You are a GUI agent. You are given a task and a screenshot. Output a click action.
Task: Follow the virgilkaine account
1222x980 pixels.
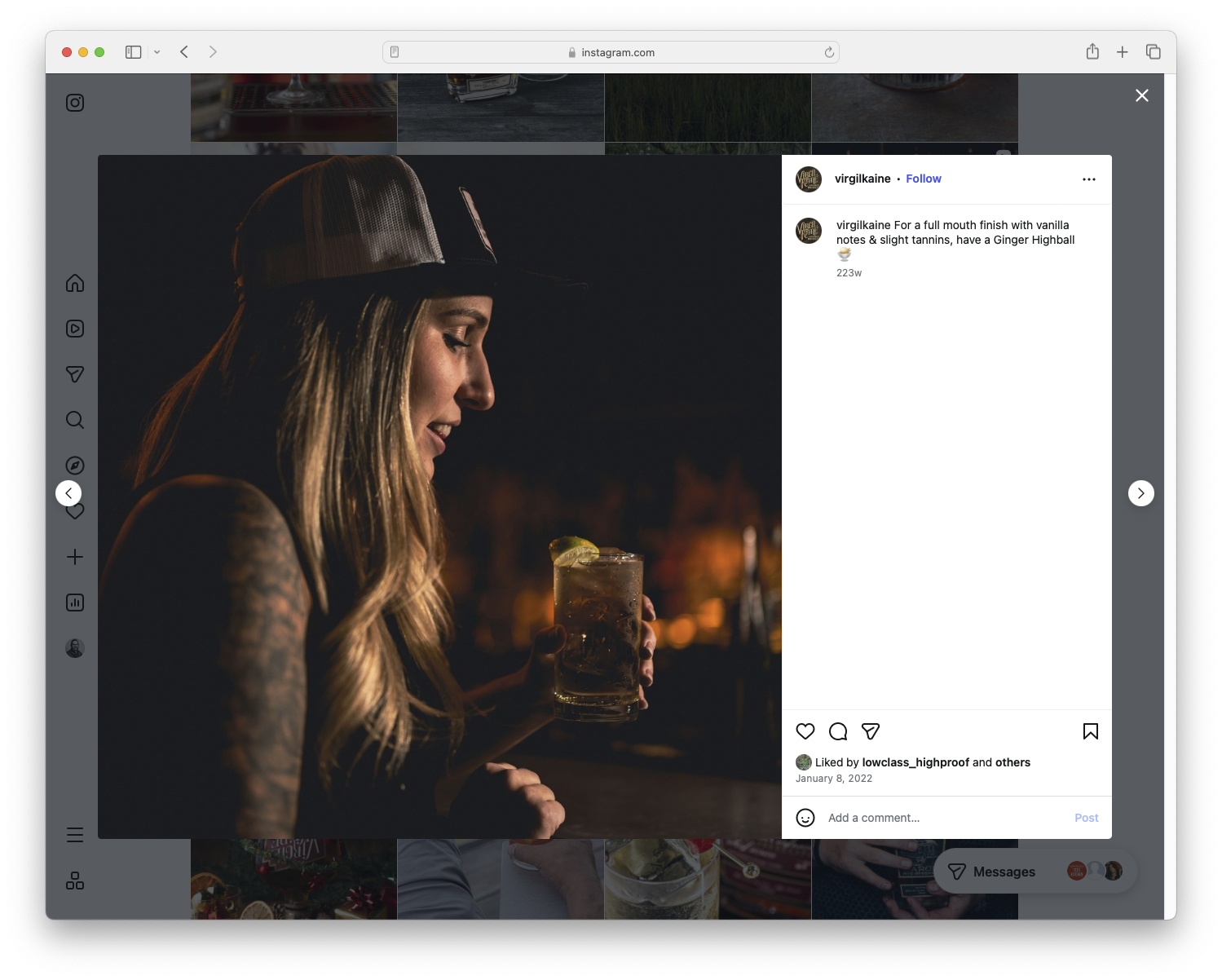(923, 179)
